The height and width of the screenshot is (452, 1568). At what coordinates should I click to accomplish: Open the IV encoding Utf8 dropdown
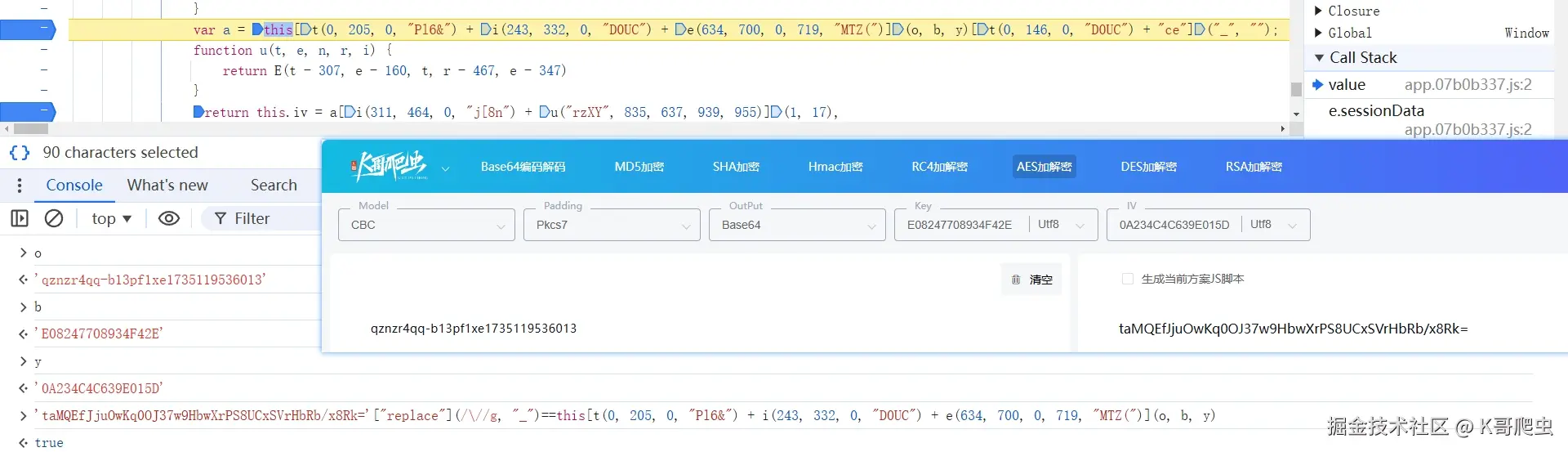[1275, 225]
